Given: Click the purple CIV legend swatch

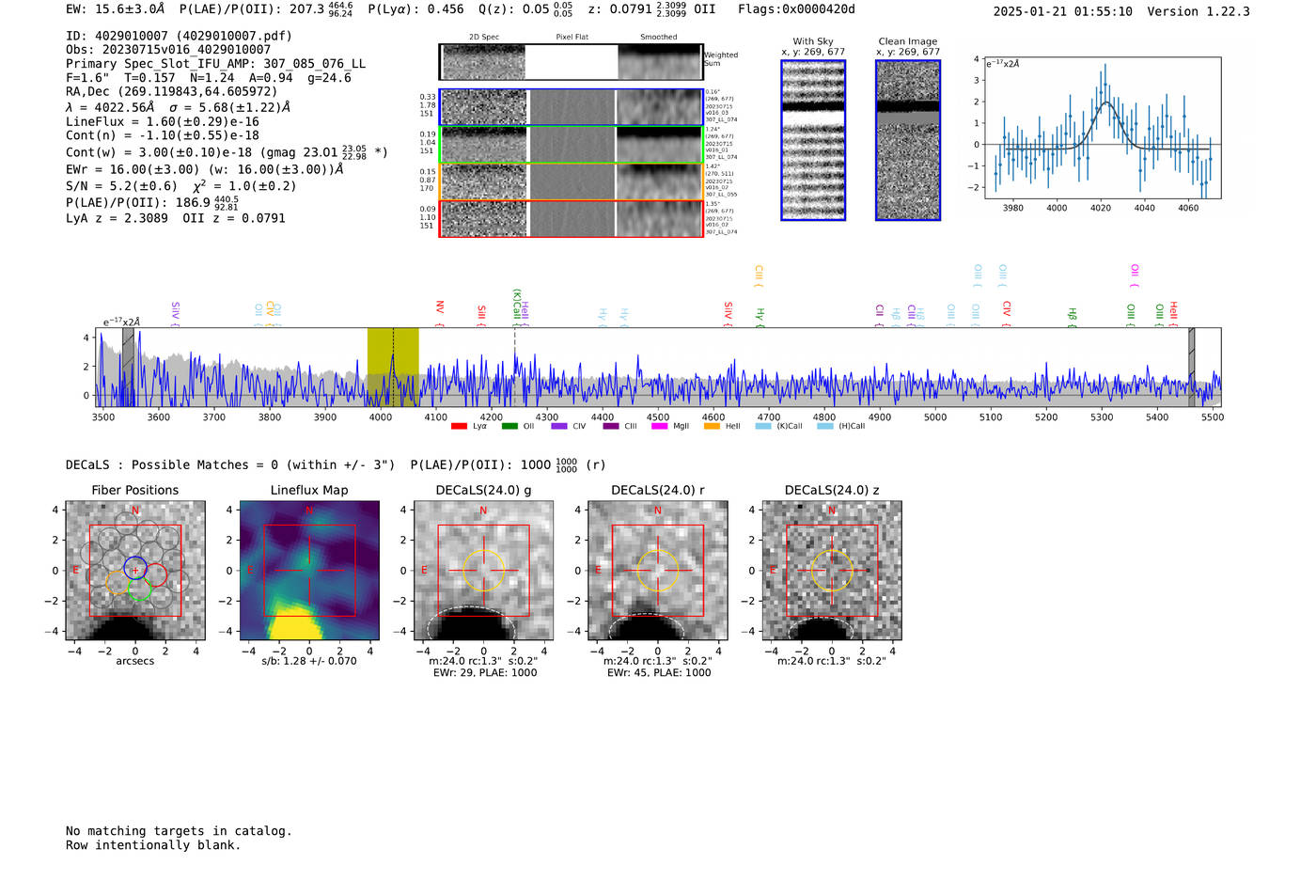Looking at the screenshot, I should [559, 426].
